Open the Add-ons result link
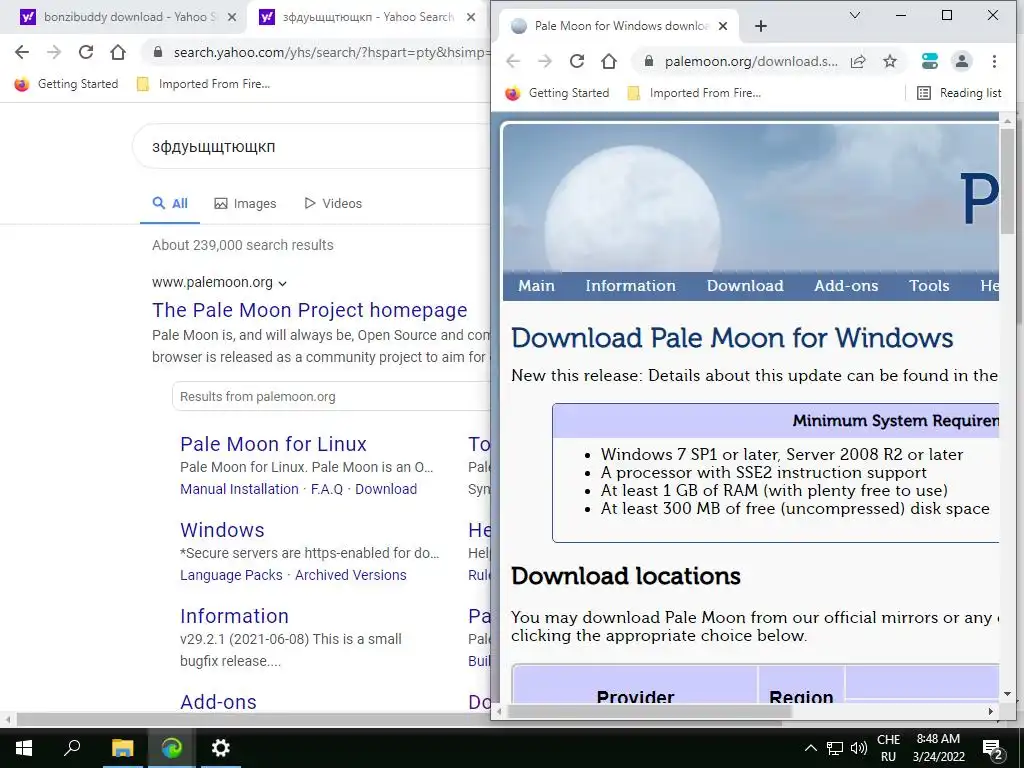 pyautogui.click(x=218, y=702)
